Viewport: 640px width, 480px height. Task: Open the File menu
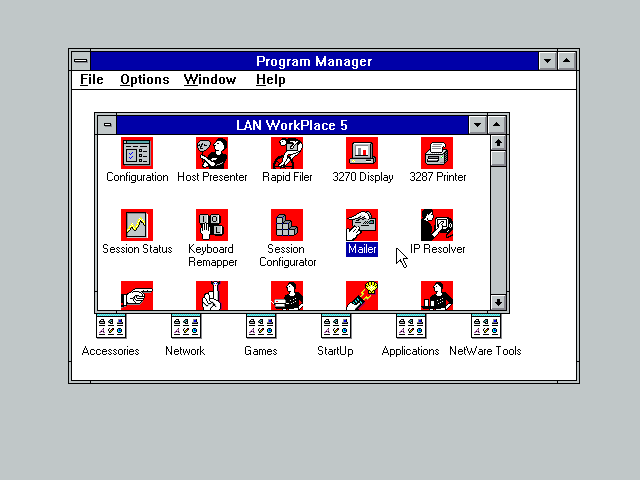pyautogui.click(x=92, y=80)
